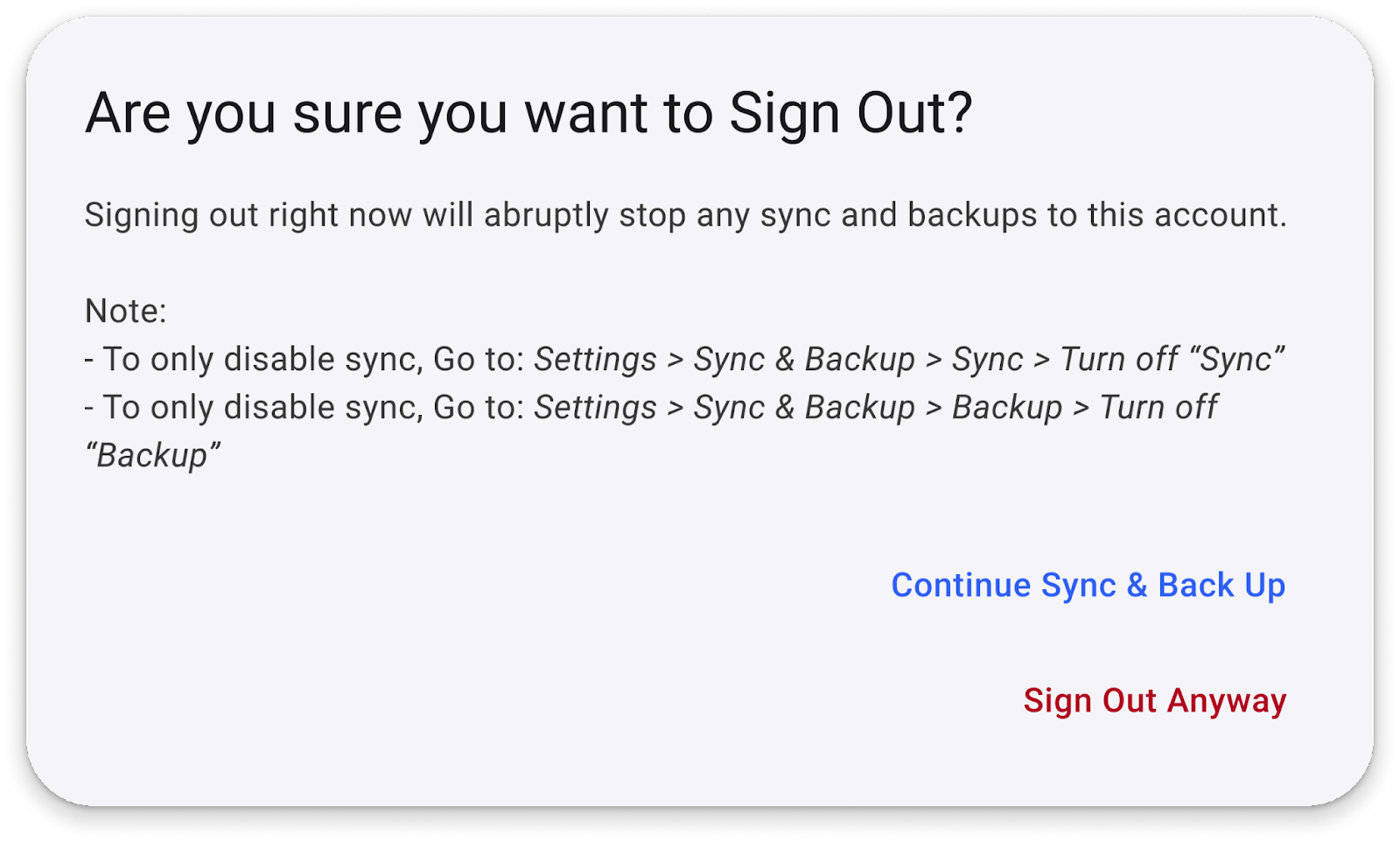The image size is (1400, 842).
Task: Click the italic "Sync" path segment after Sync & Backup
Action: [987, 360]
